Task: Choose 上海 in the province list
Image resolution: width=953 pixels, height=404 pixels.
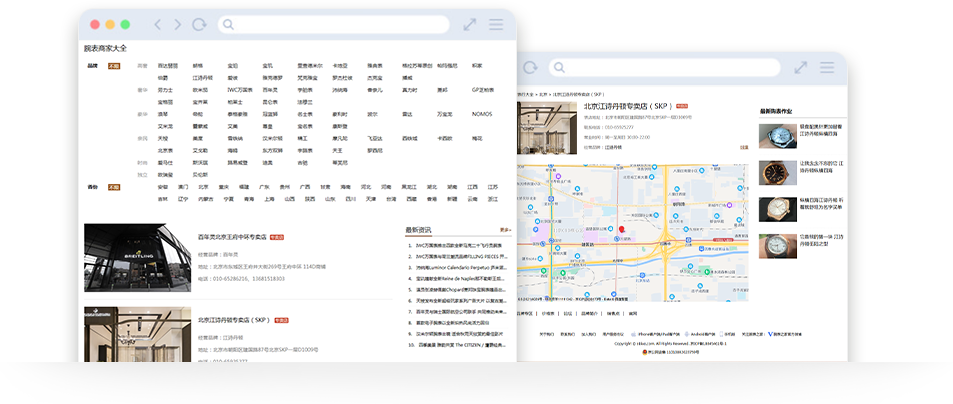Action: pos(269,199)
